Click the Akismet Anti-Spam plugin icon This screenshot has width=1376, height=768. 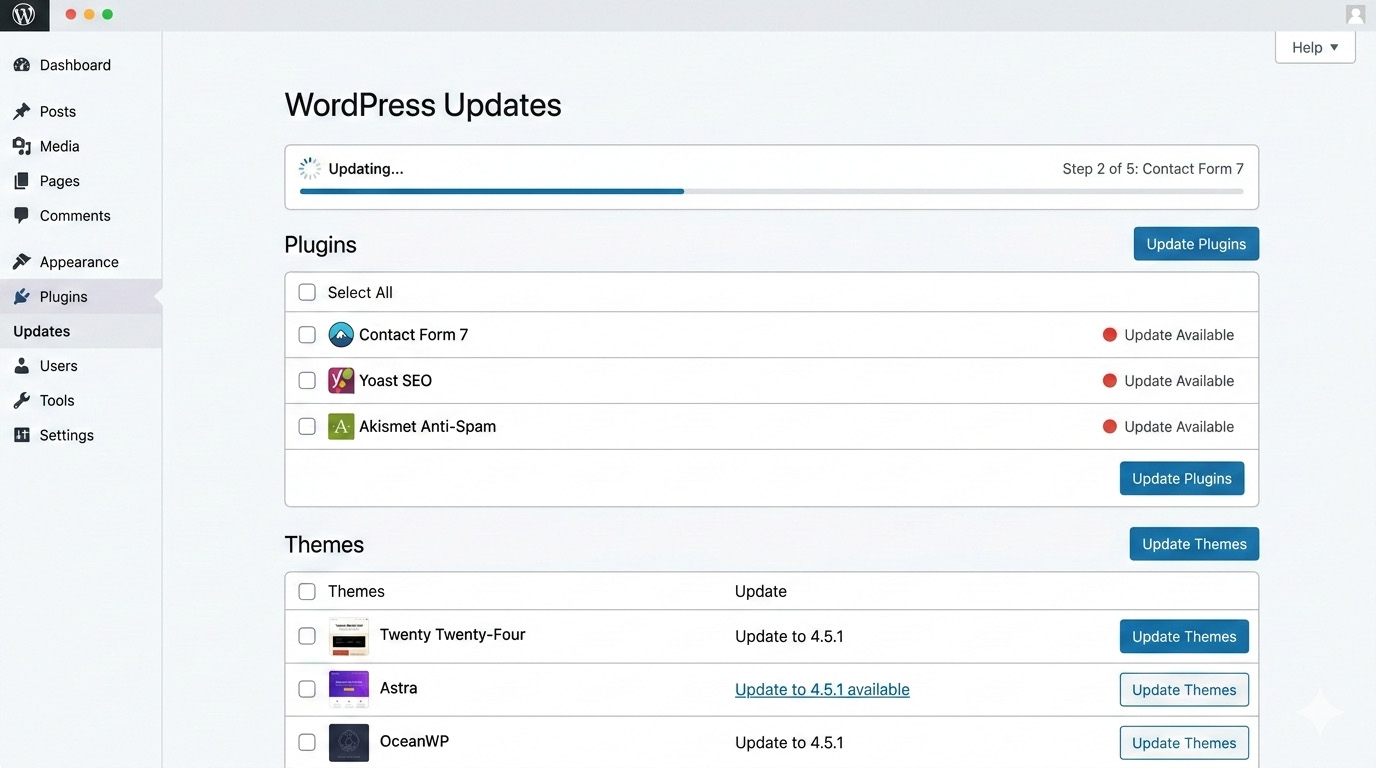pyautogui.click(x=341, y=427)
